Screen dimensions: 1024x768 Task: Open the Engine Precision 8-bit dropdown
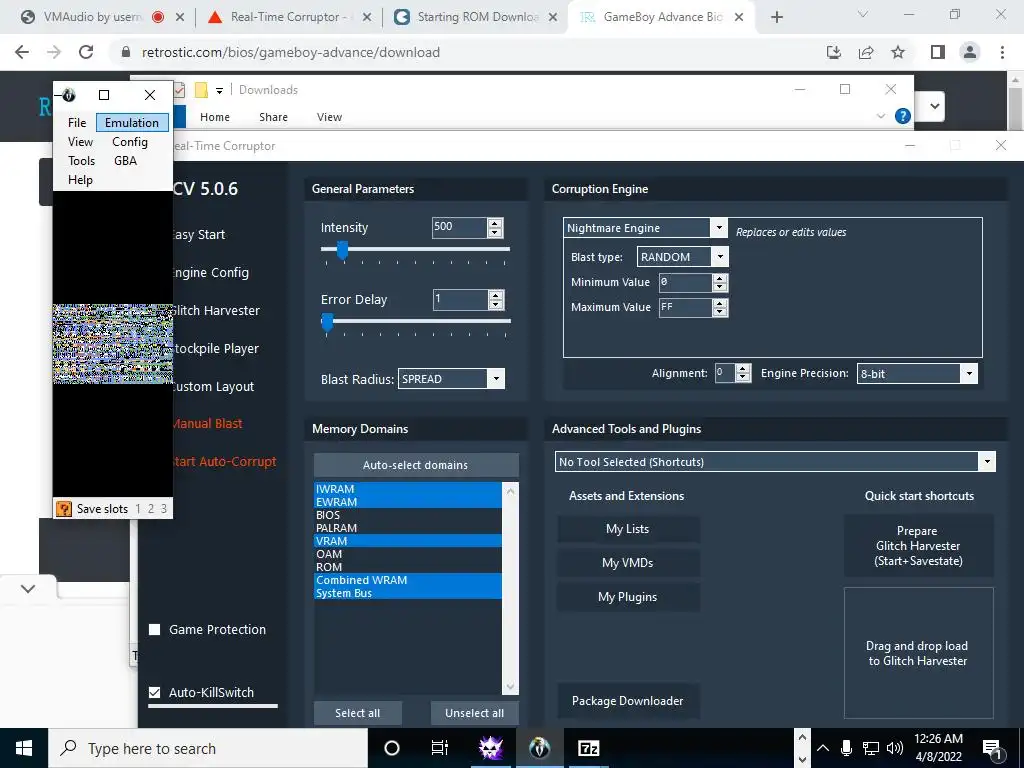coord(969,374)
